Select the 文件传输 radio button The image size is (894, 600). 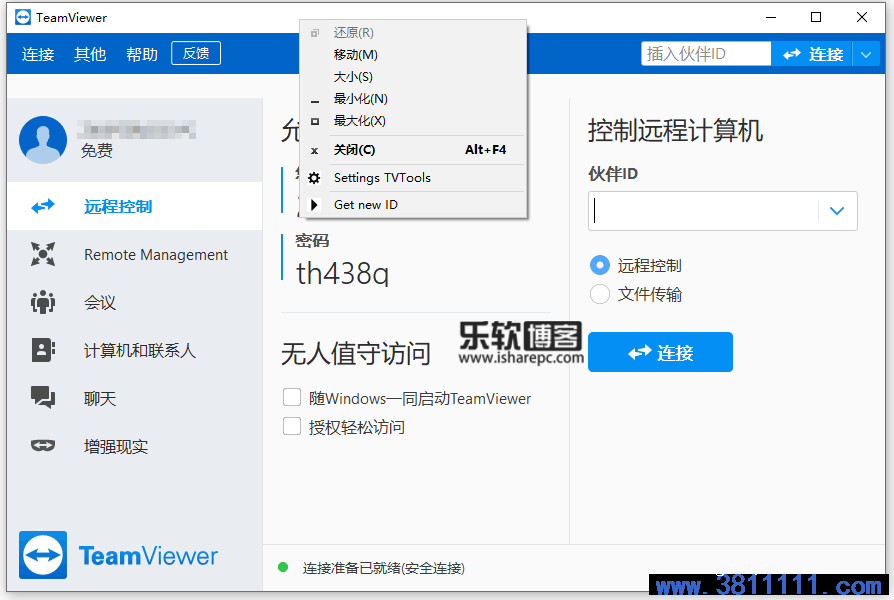pyautogui.click(x=599, y=294)
